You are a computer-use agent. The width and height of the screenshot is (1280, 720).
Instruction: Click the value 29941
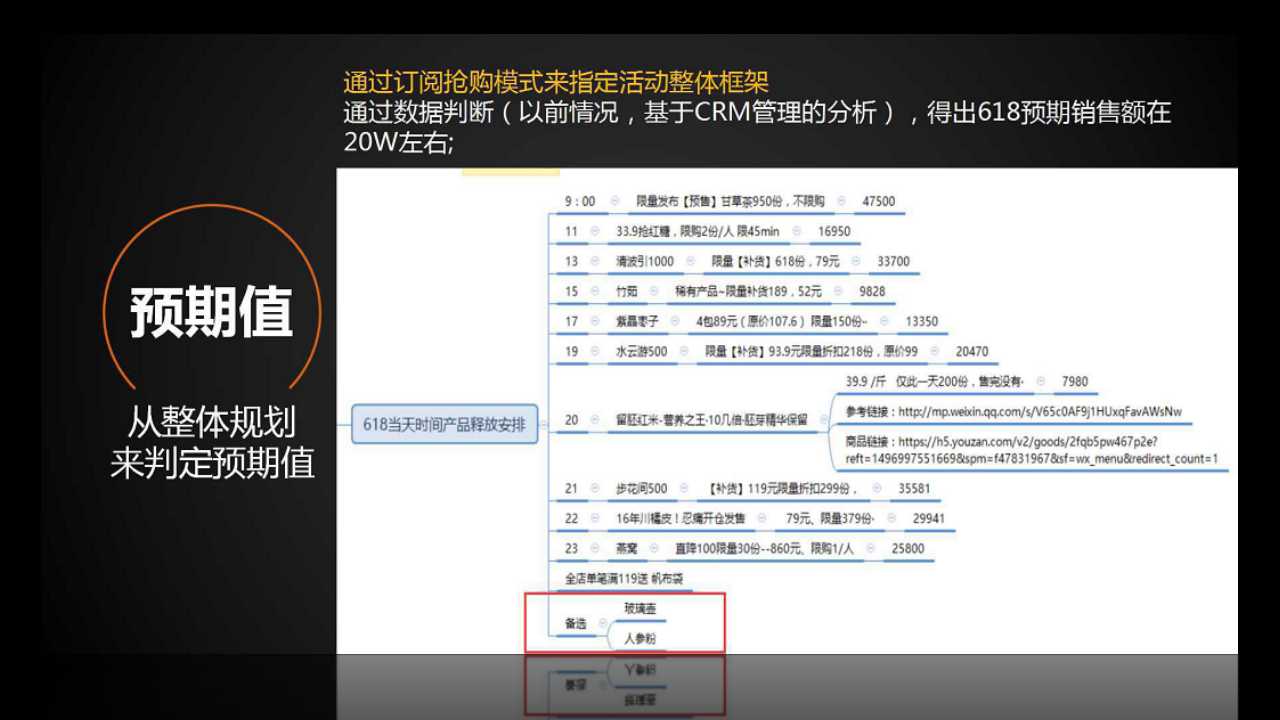point(929,519)
